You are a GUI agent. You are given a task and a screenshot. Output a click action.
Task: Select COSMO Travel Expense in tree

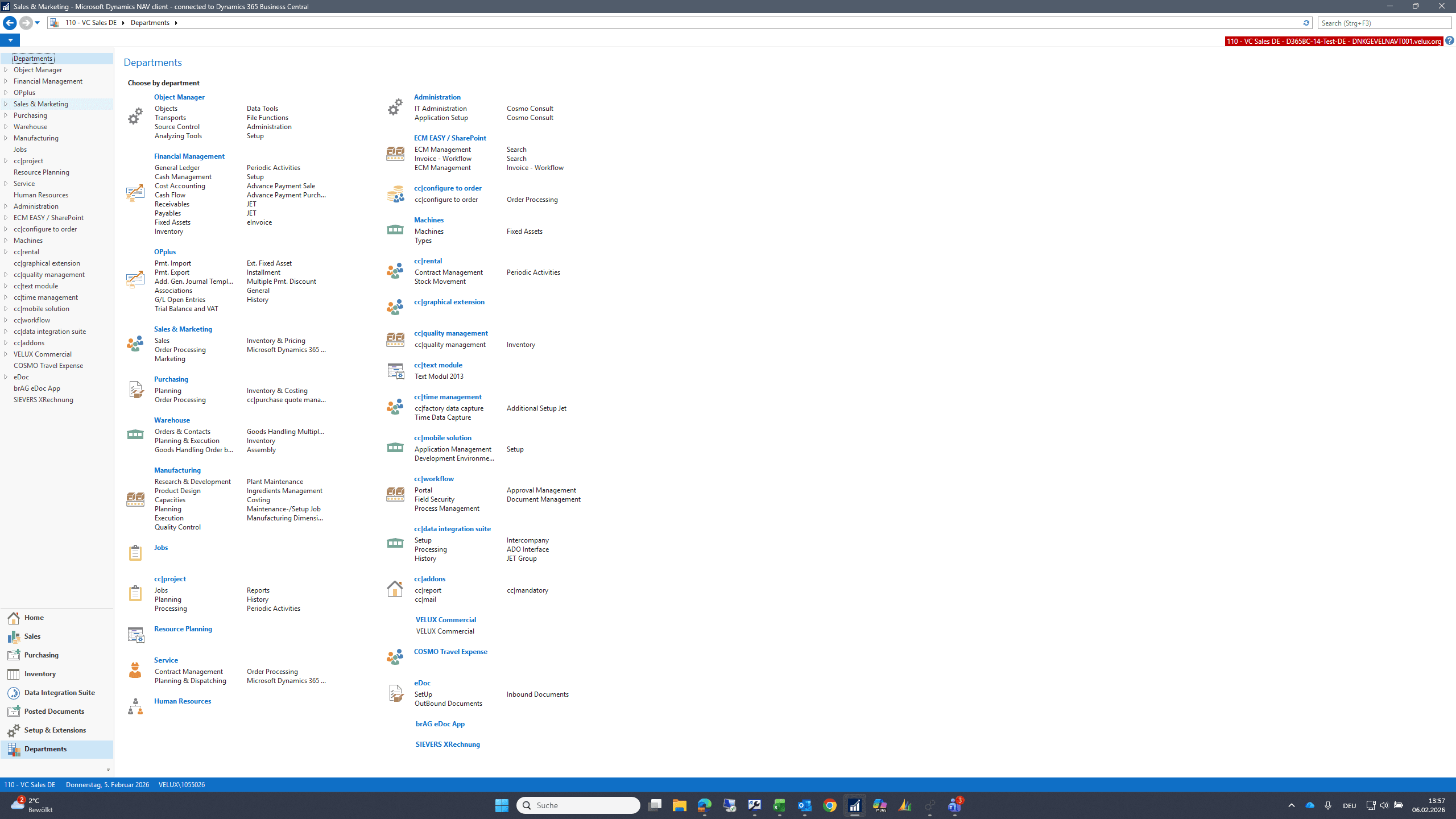(48, 366)
